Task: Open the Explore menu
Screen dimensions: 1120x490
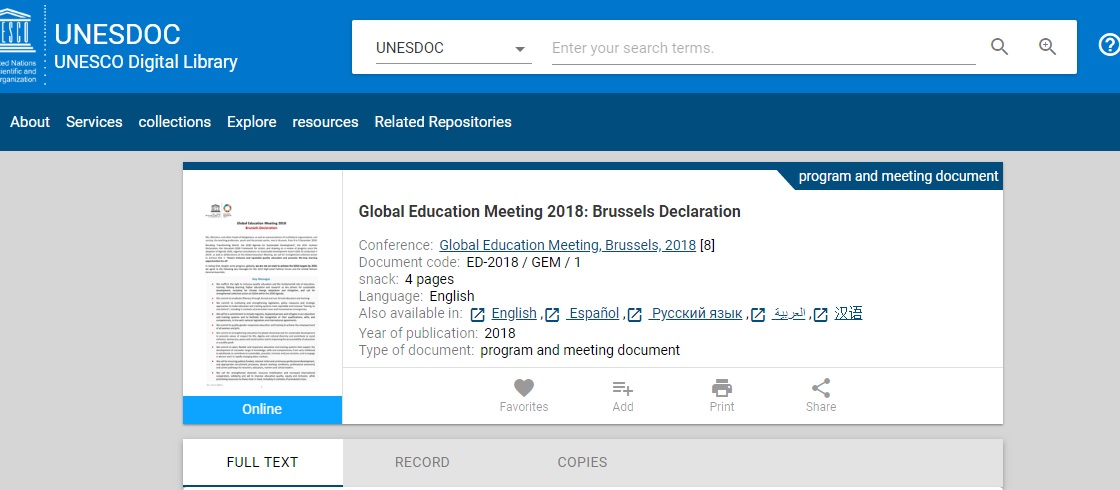Action: [x=251, y=122]
